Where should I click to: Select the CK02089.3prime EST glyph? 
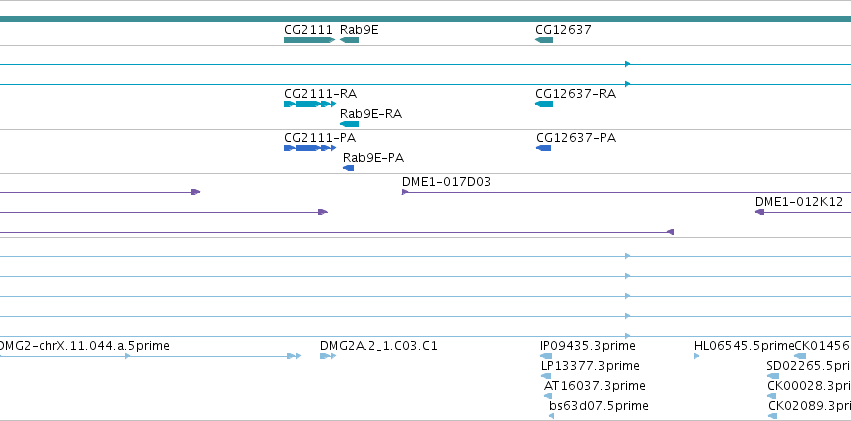(773, 416)
